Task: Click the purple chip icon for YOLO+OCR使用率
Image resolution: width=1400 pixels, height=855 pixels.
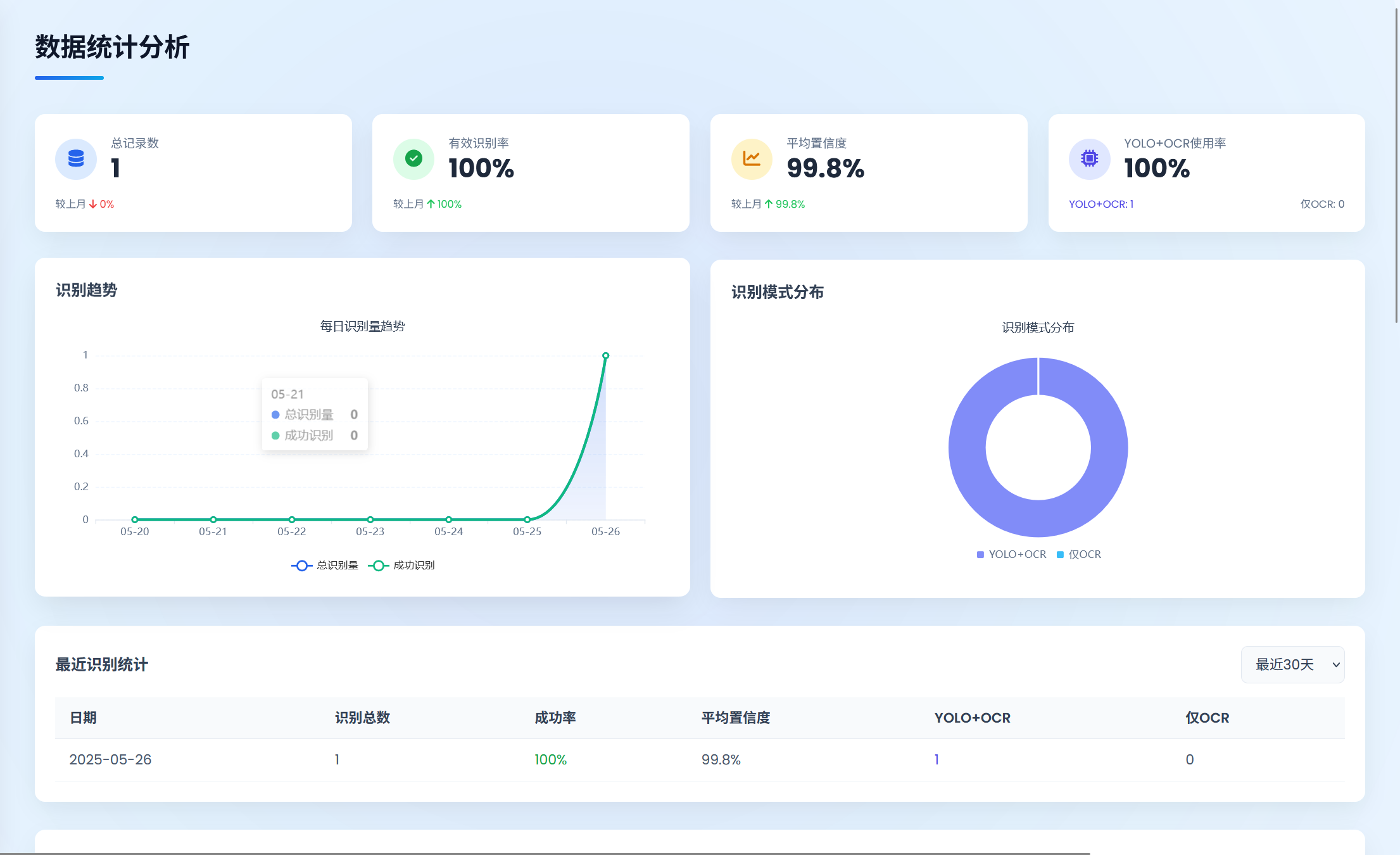Action: 1089,158
